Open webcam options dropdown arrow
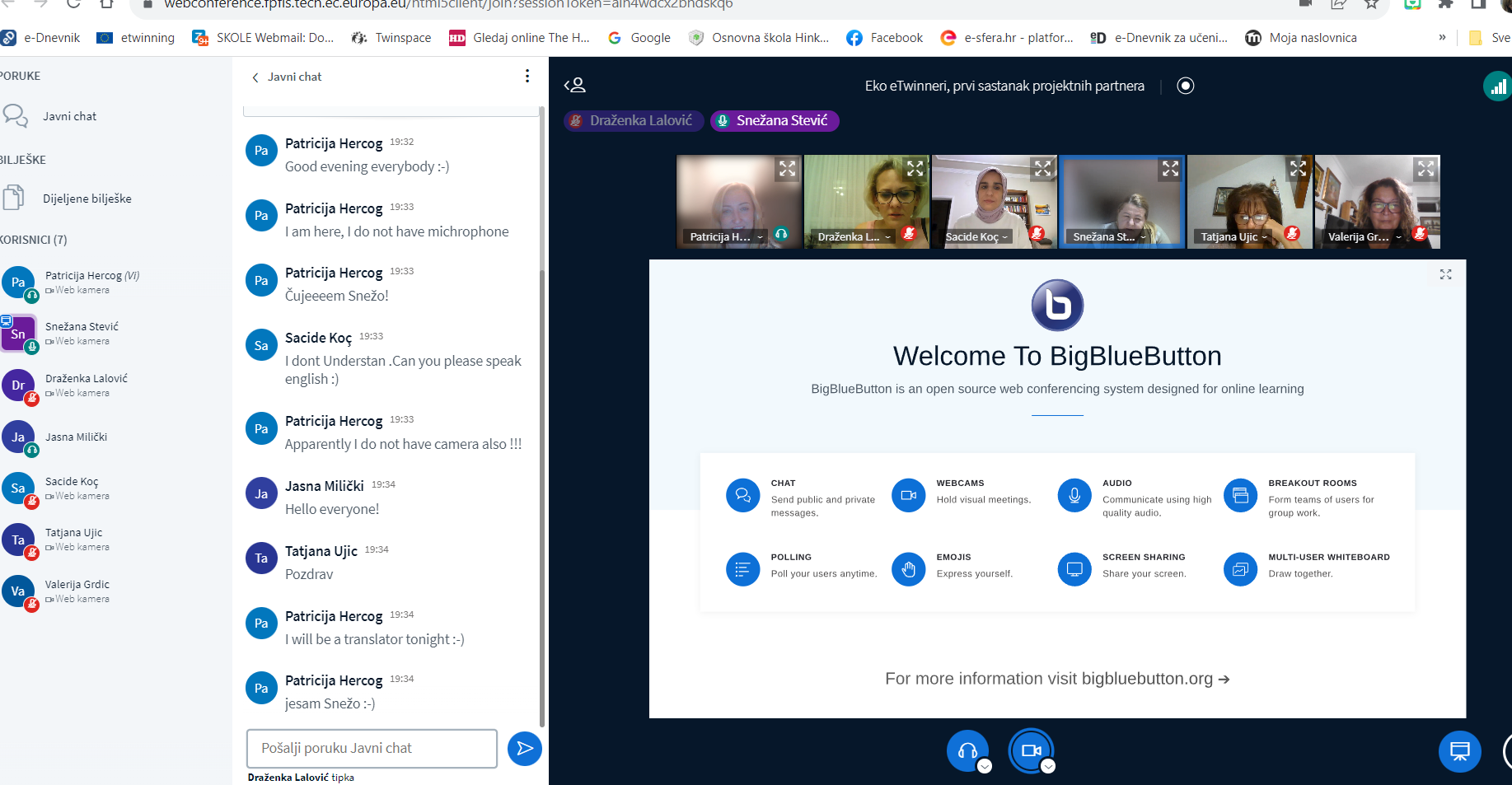Image resolution: width=1512 pixels, height=785 pixels. pyautogui.click(x=1048, y=766)
